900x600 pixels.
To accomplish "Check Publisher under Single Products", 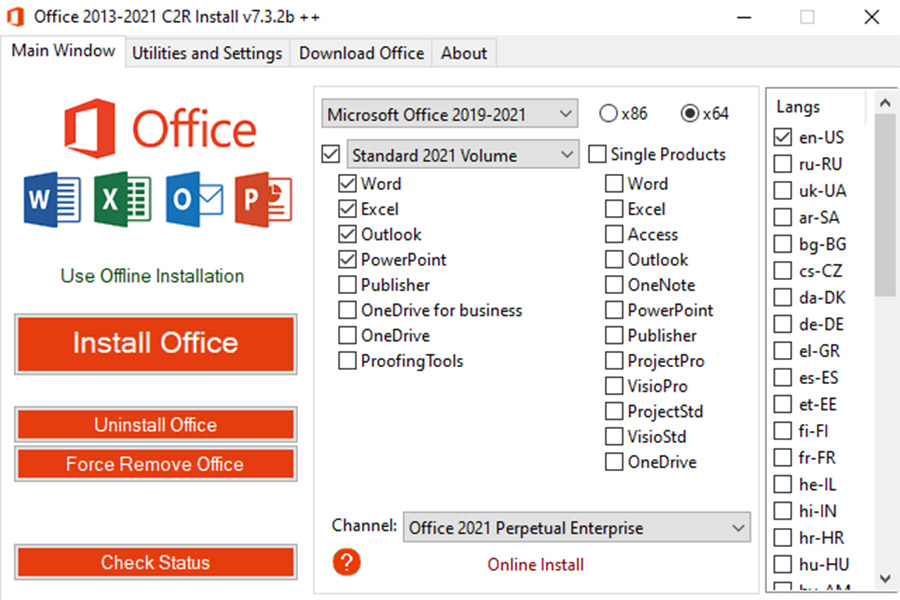I will [x=614, y=335].
